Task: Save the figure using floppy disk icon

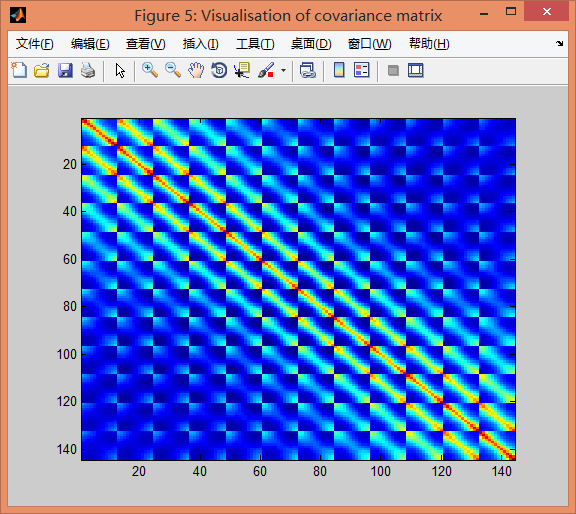Action: point(65,70)
